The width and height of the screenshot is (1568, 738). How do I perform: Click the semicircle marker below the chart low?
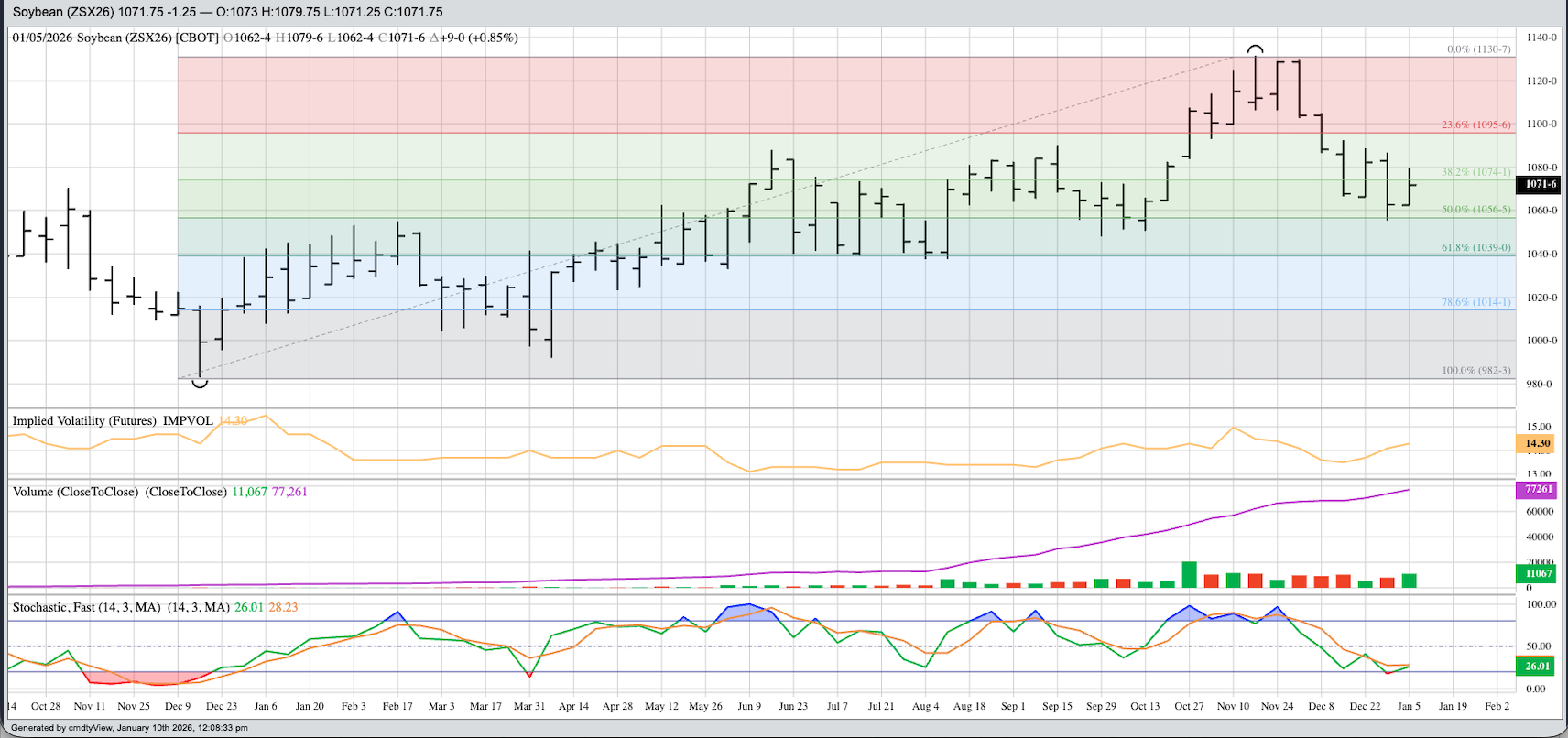click(200, 383)
